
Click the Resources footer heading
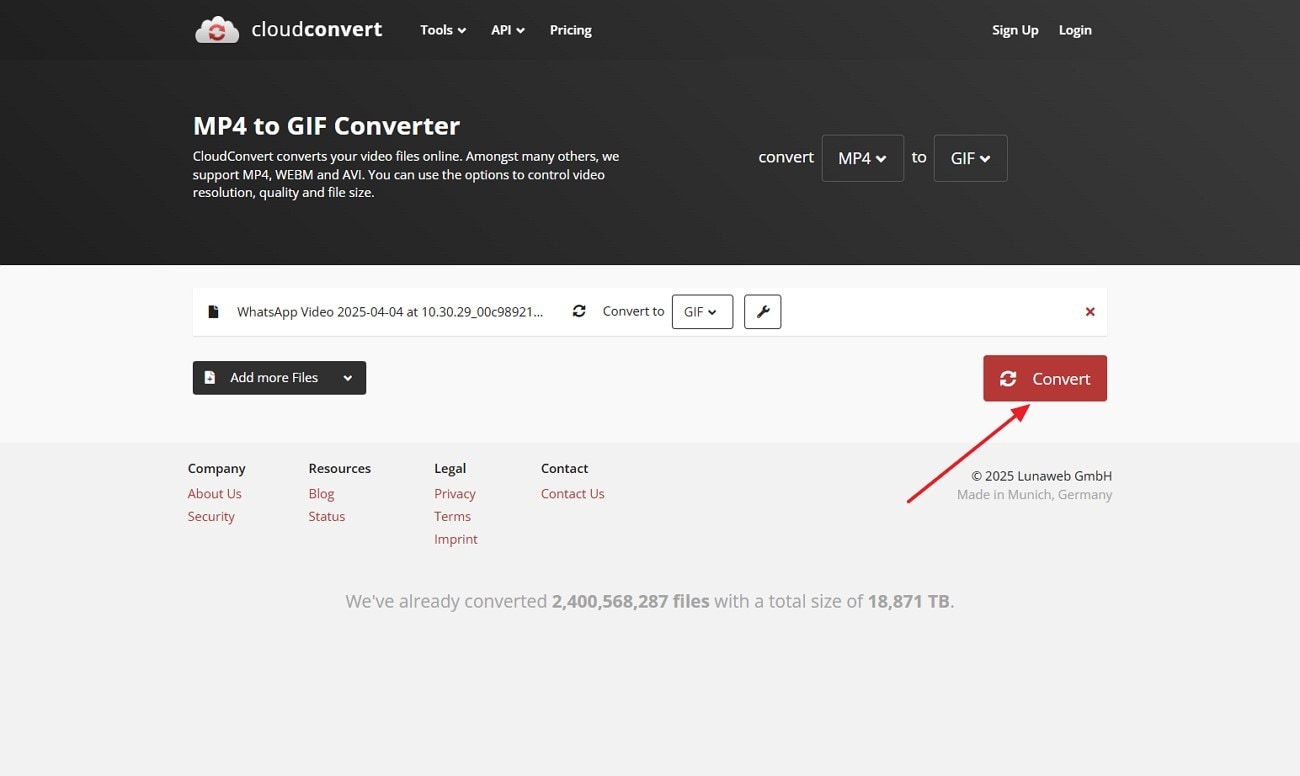click(340, 469)
